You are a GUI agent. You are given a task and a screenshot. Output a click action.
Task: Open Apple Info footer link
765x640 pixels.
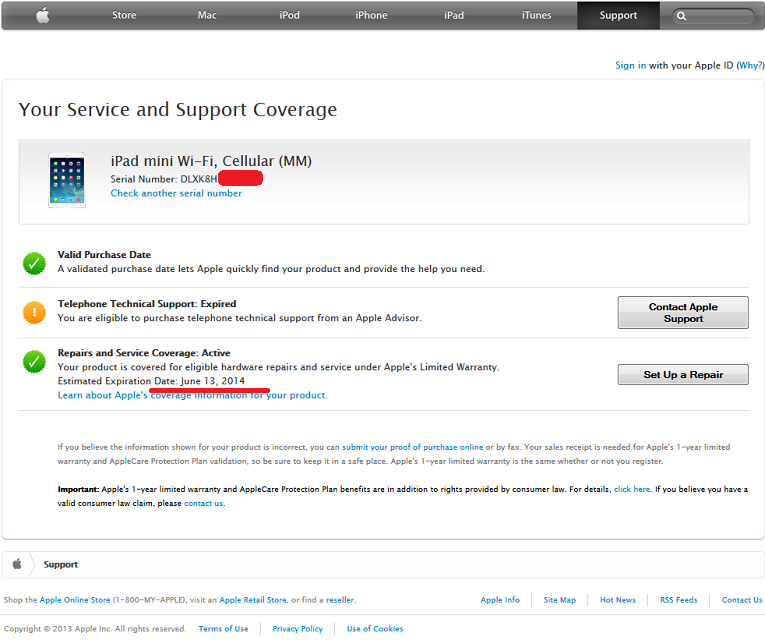click(500, 600)
